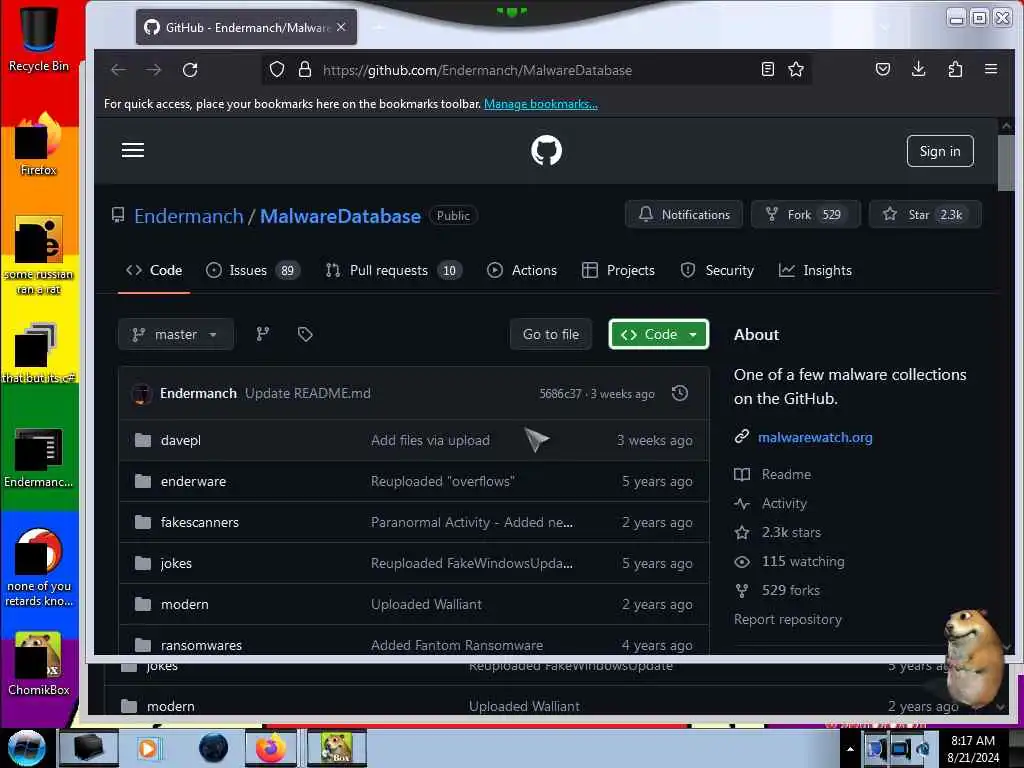Viewport: 1024px width, 768px height.
Task: Click the davepl folder icon
Action: pyautogui.click(x=142, y=440)
